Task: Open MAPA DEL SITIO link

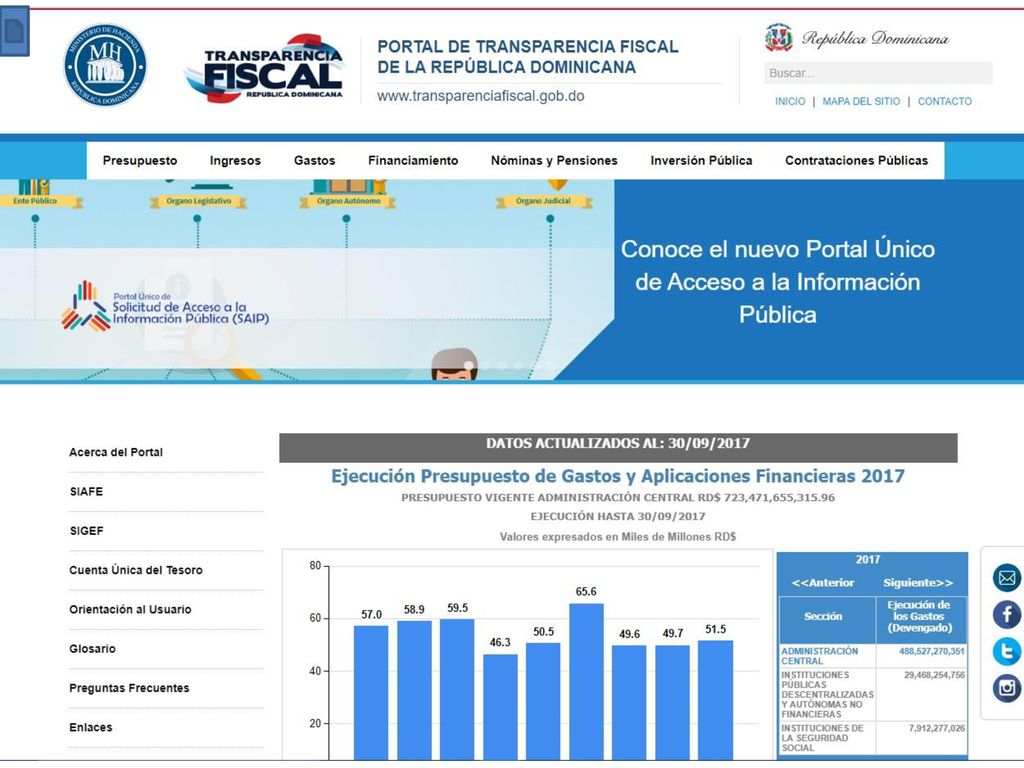Action: point(861,101)
